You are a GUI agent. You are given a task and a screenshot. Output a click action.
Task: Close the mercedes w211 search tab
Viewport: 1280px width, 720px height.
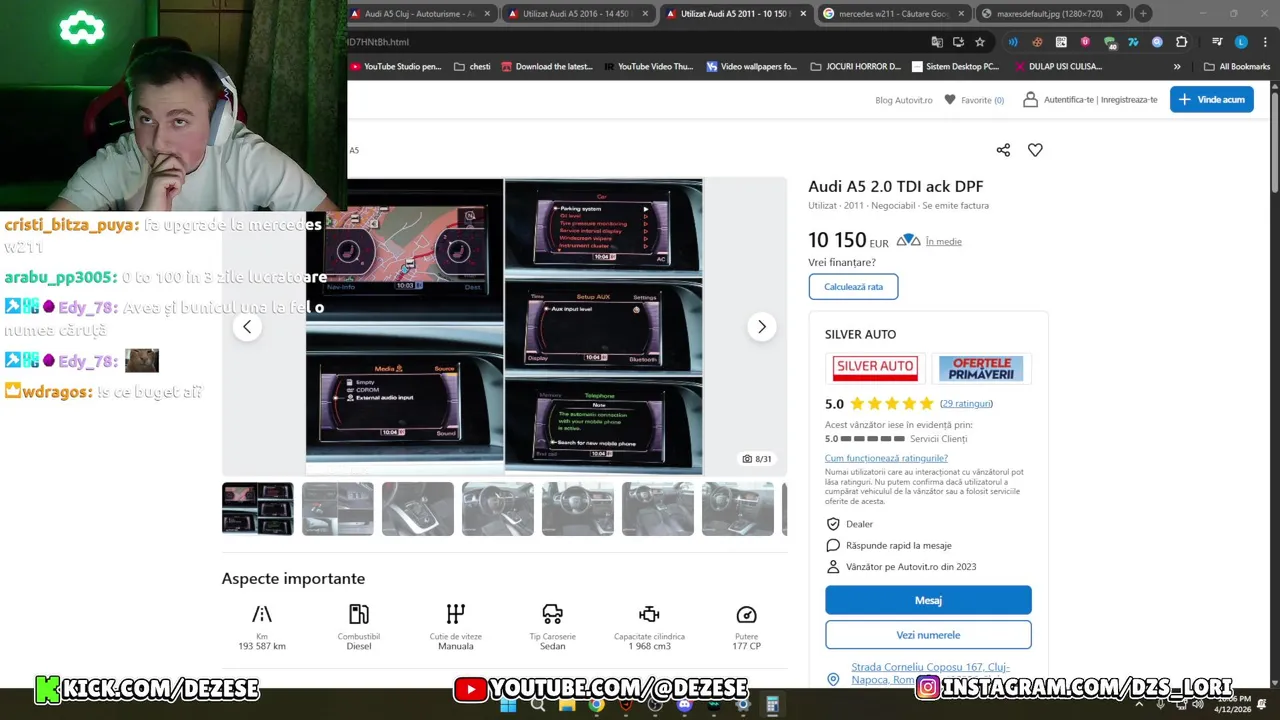pos(961,14)
